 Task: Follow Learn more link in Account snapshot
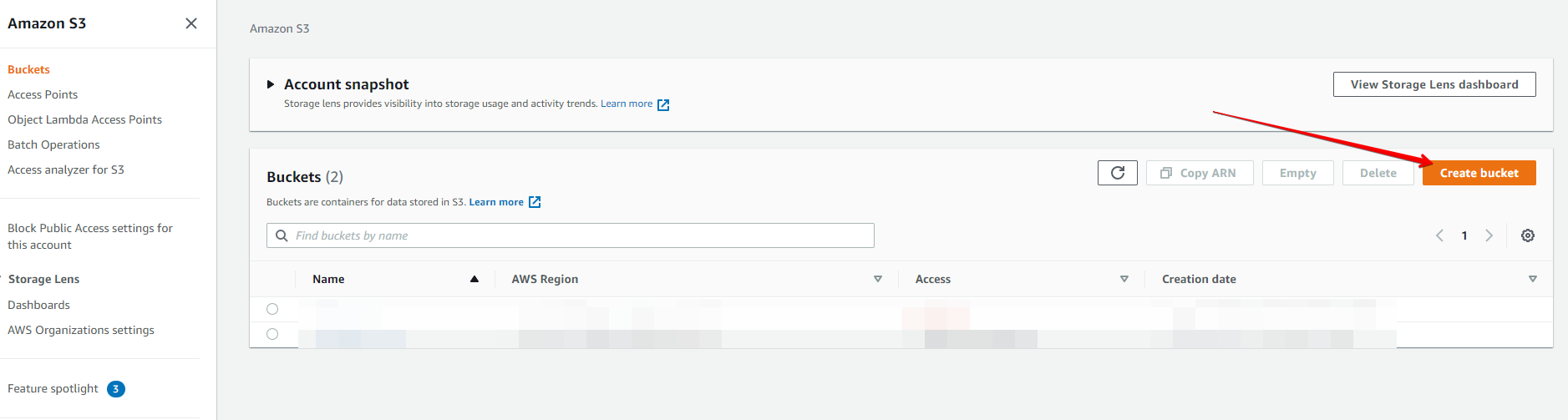click(627, 104)
